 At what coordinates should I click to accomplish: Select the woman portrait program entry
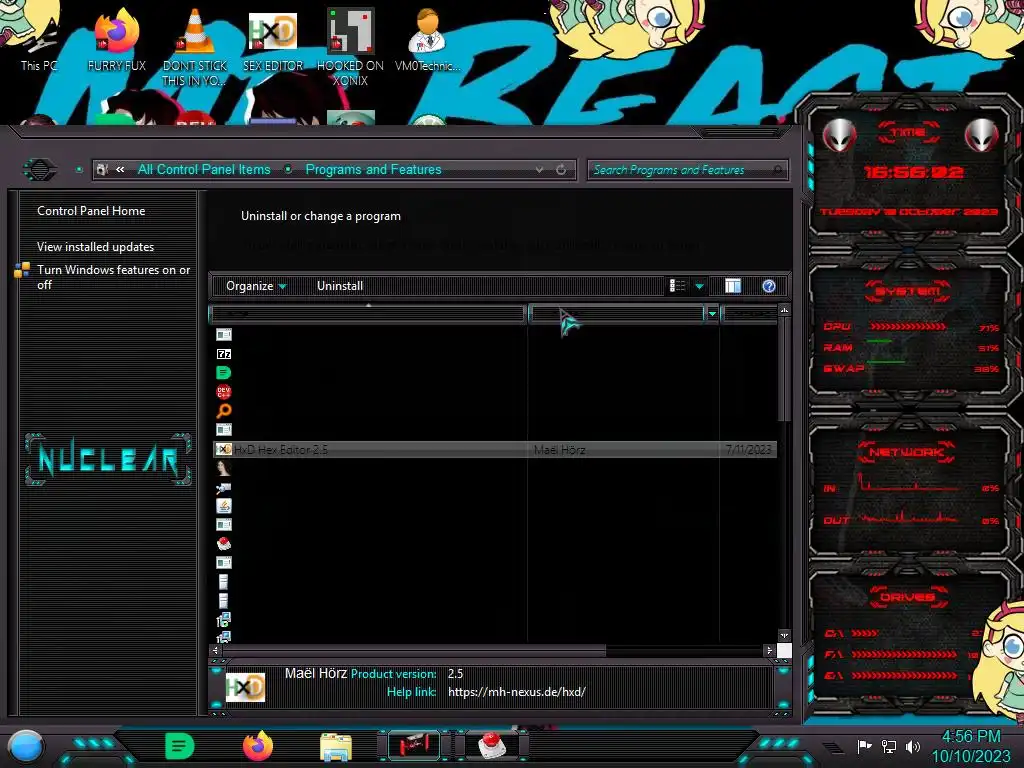tap(223, 468)
